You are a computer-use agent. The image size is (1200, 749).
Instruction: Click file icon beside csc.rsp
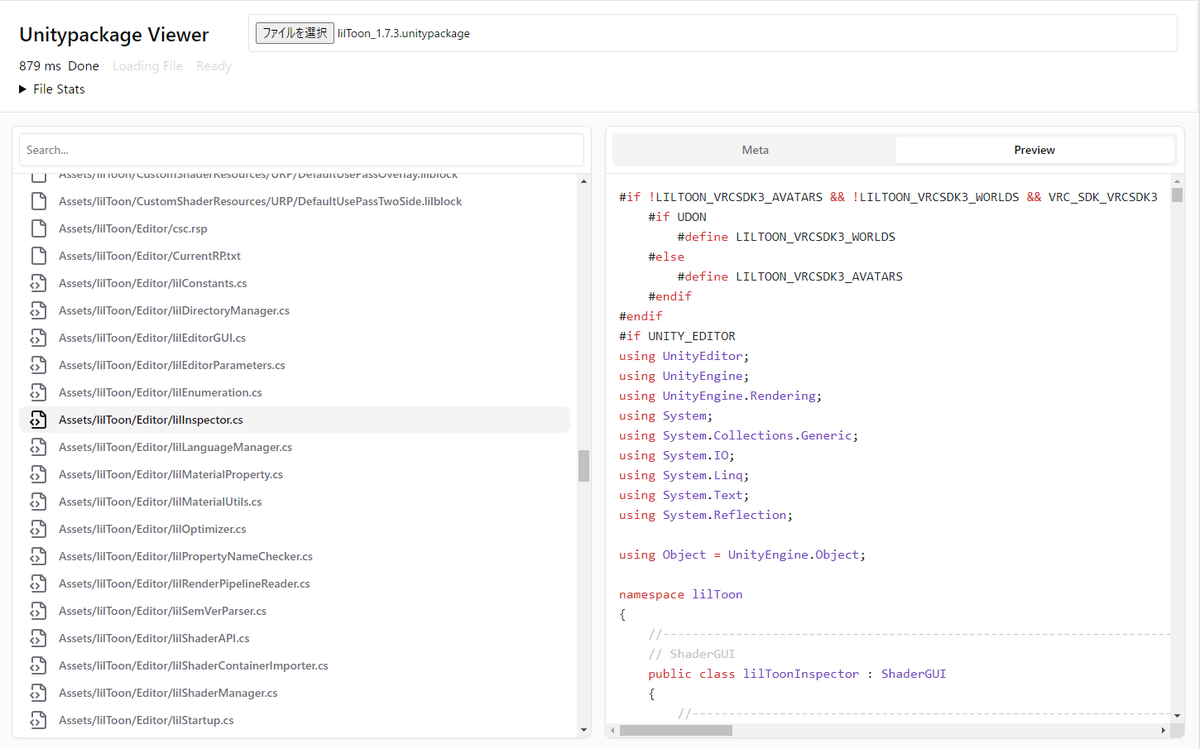point(38,228)
